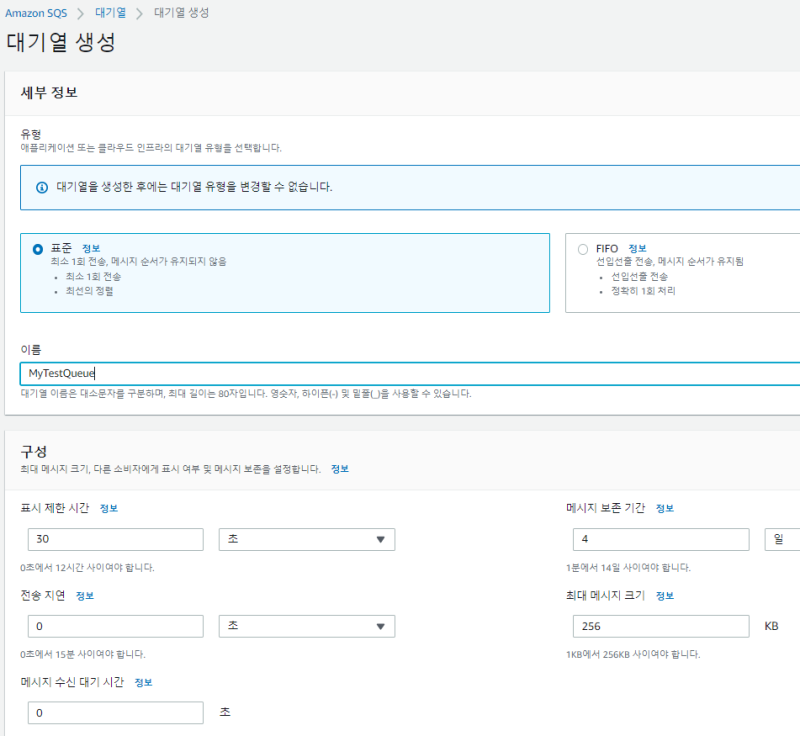Select the 표준 (Standard) queue type
Viewport: 800px width, 736px height.
click(x=38, y=249)
